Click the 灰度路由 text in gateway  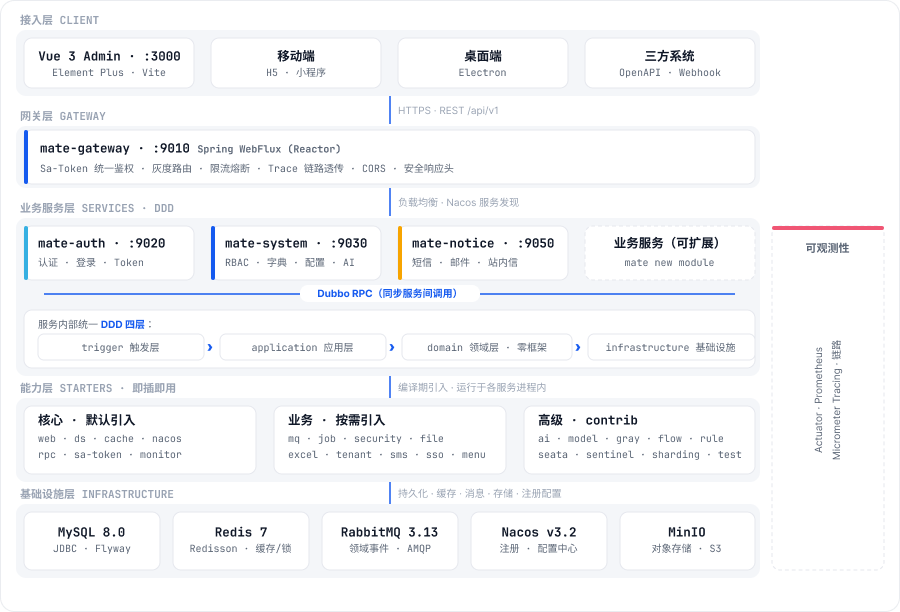(x=172, y=168)
